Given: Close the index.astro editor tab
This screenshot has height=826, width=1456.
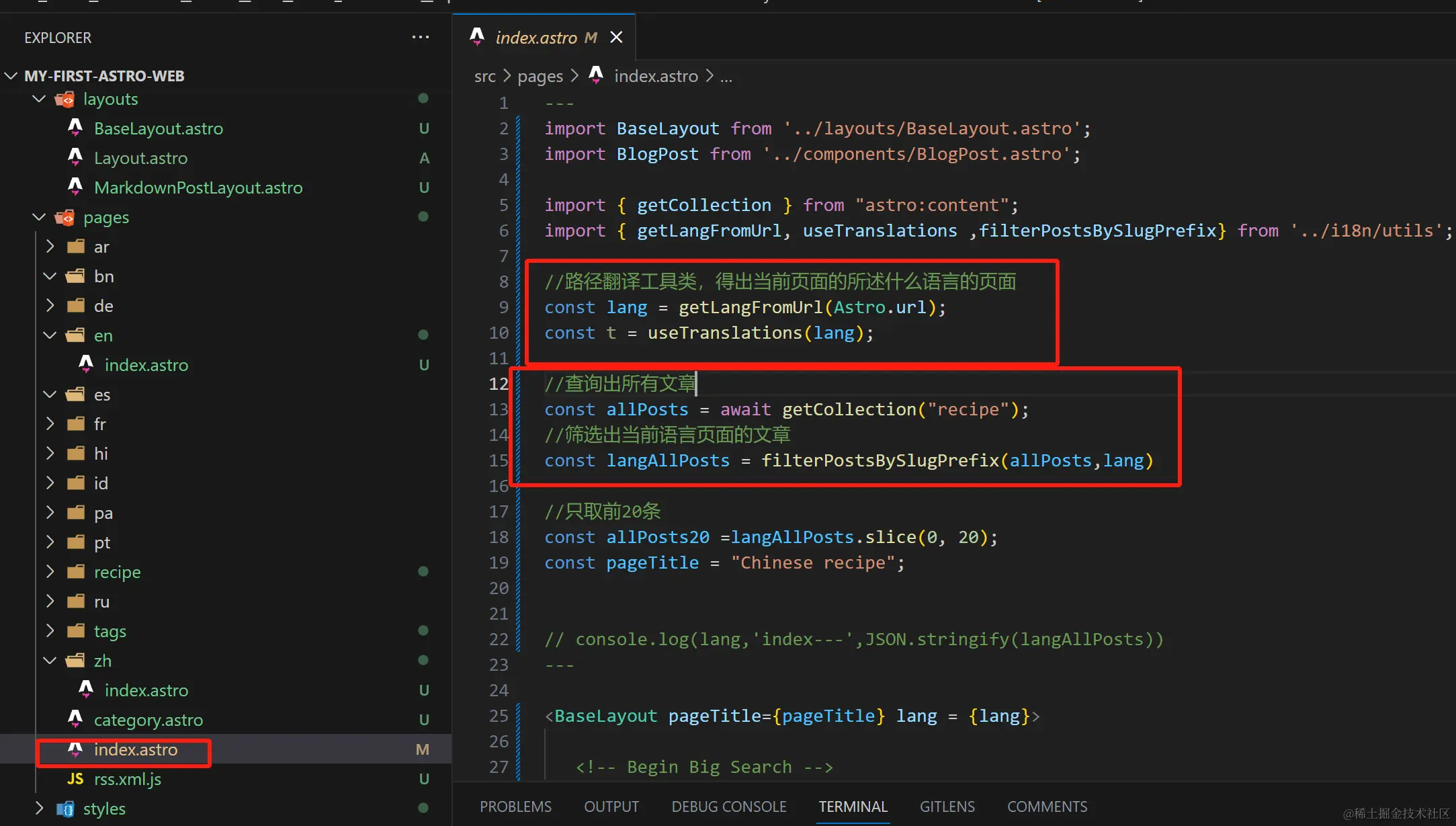Looking at the screenshot, I should click(x=616, y=38).
